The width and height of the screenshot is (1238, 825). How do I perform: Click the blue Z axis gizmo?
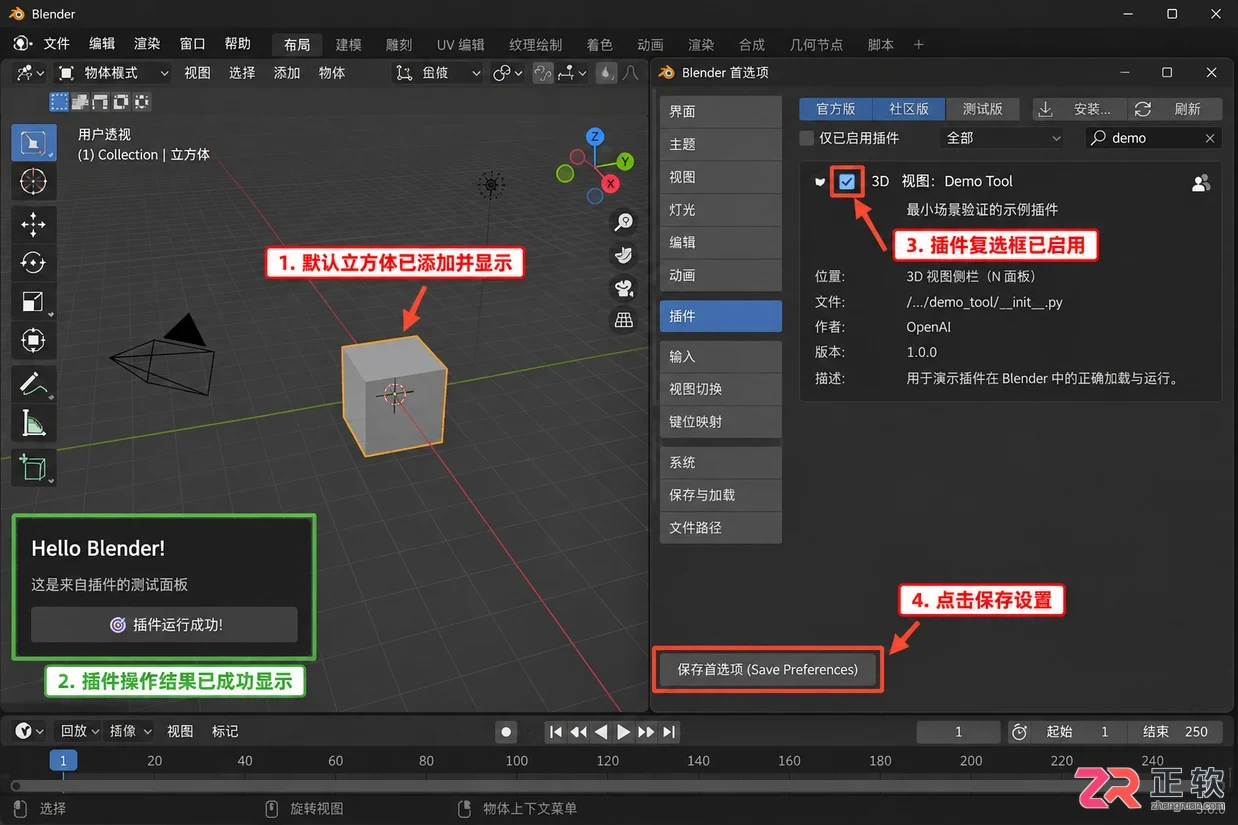pyautogui.click(x=595, y=137)
